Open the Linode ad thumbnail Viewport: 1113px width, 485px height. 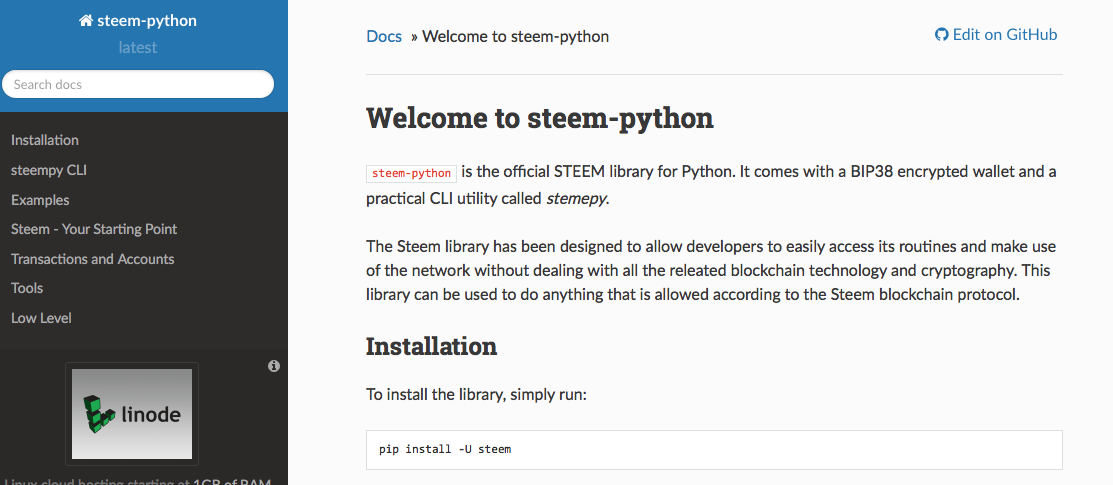(x=132, y=413)
